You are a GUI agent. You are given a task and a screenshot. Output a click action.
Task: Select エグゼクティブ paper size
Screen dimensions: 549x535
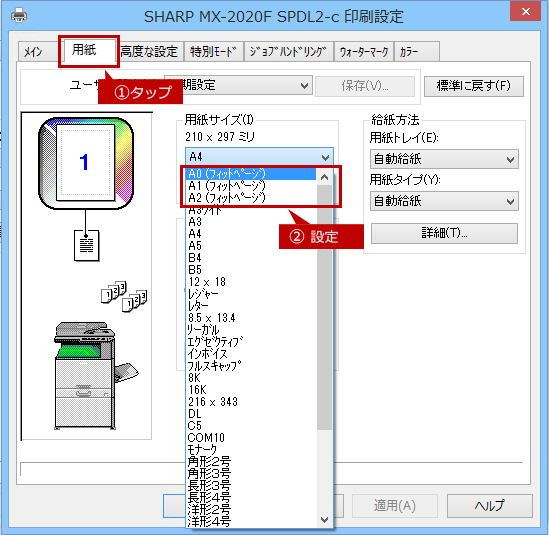[251, 341]
